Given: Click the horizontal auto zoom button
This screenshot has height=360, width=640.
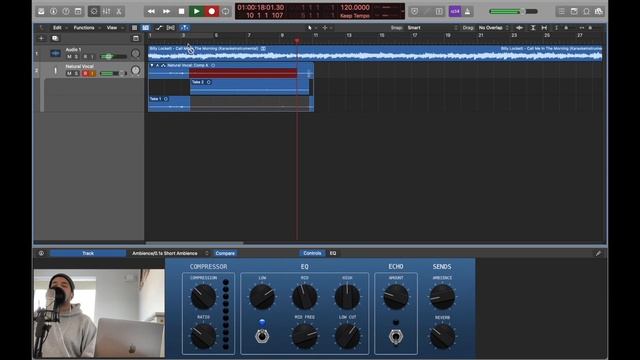Looking at the screenshot, I should (544, 28).
